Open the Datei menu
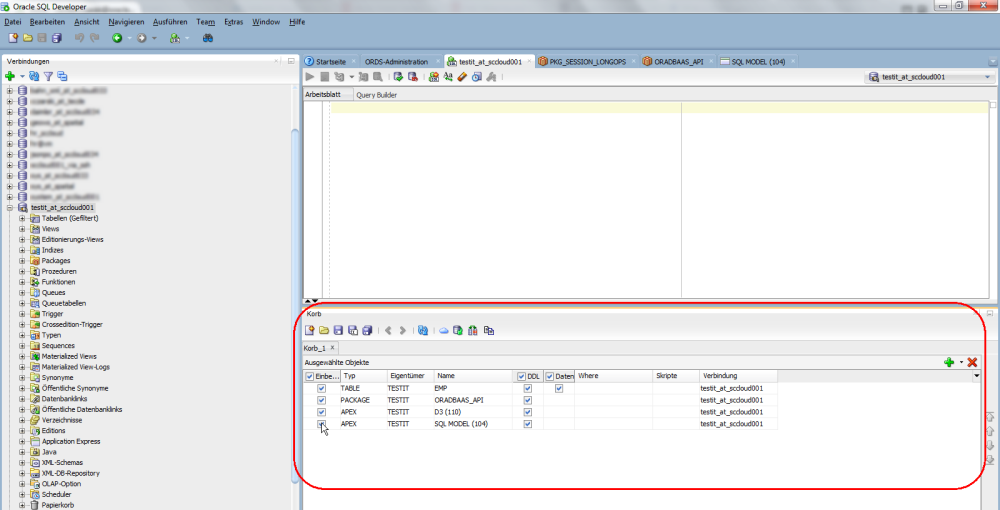The image size is (1000, 510). (13, 22)
